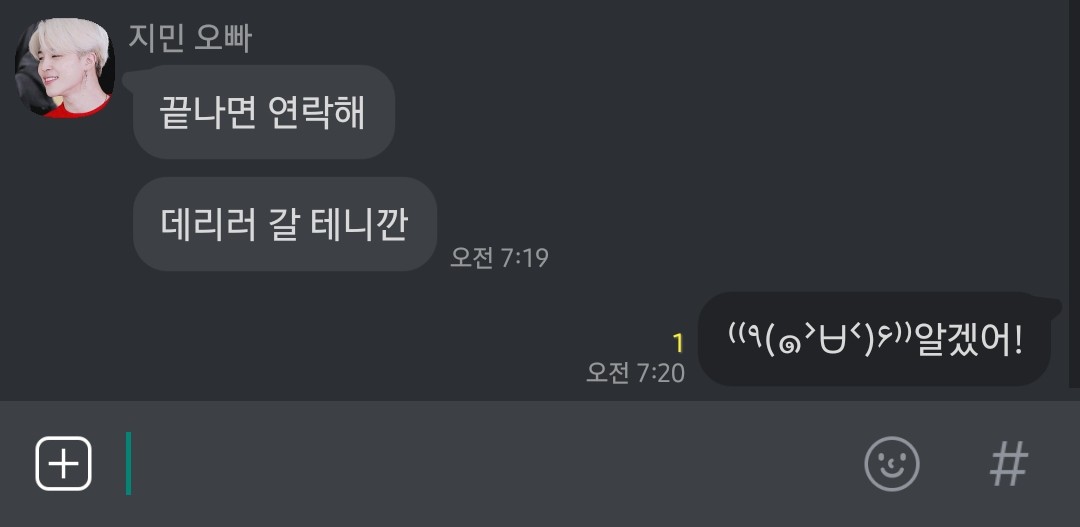
Task: Select the sent message ending with 알겠어!
Action: tap(875, 339)
